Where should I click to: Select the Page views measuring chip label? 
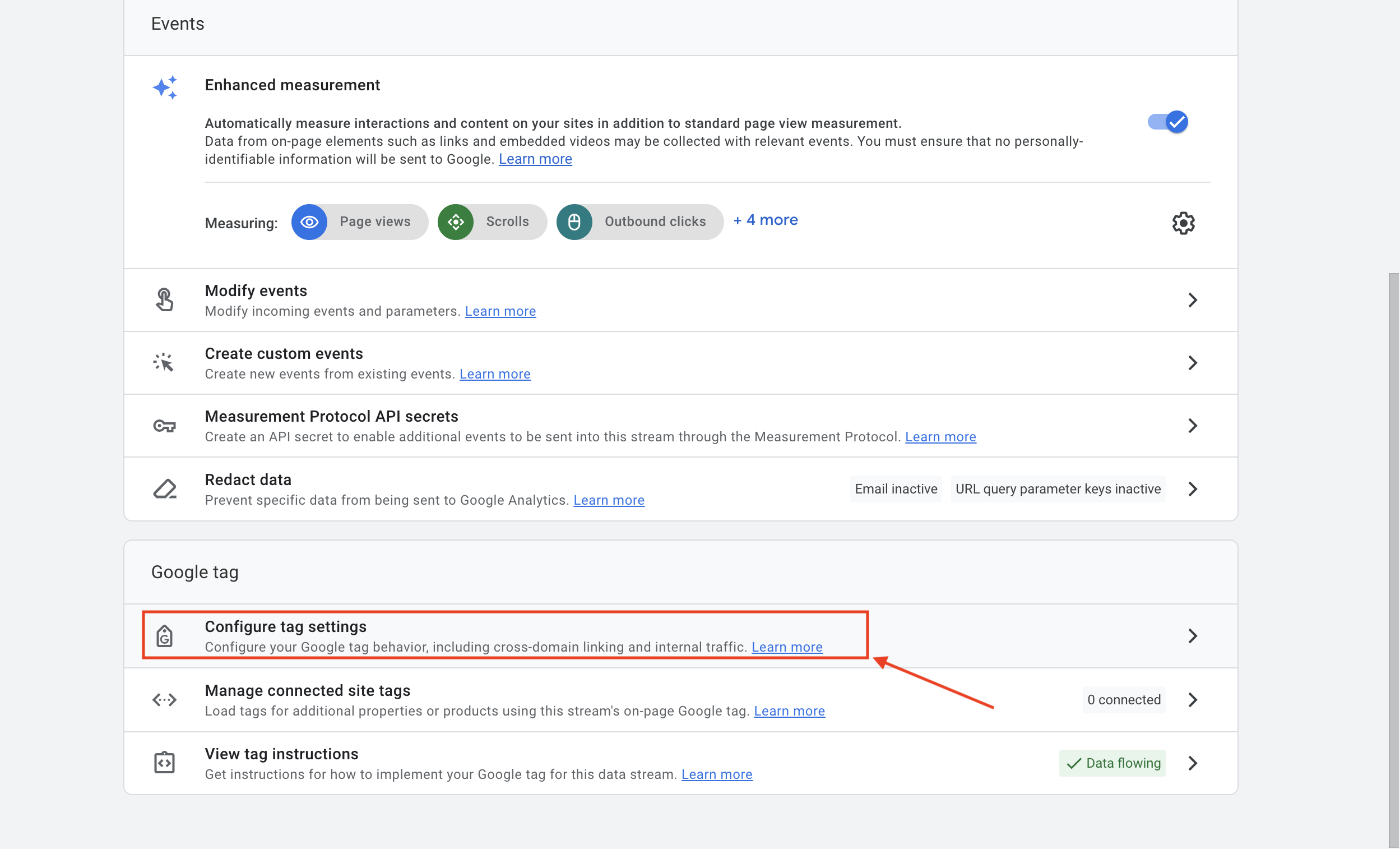tap(375, 222)
